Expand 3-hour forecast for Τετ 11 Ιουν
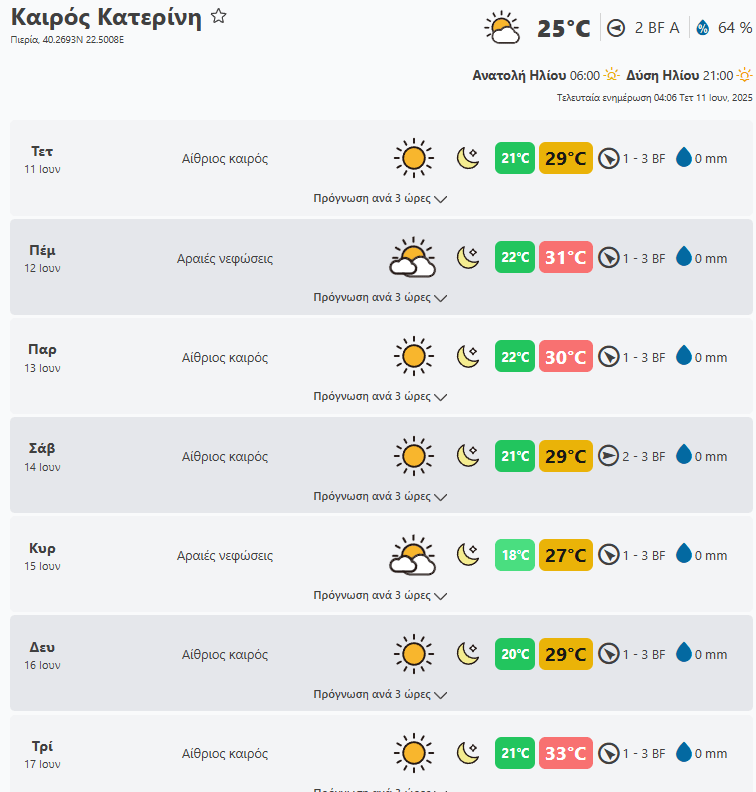 pyautogui.click(x=380, y=198)
